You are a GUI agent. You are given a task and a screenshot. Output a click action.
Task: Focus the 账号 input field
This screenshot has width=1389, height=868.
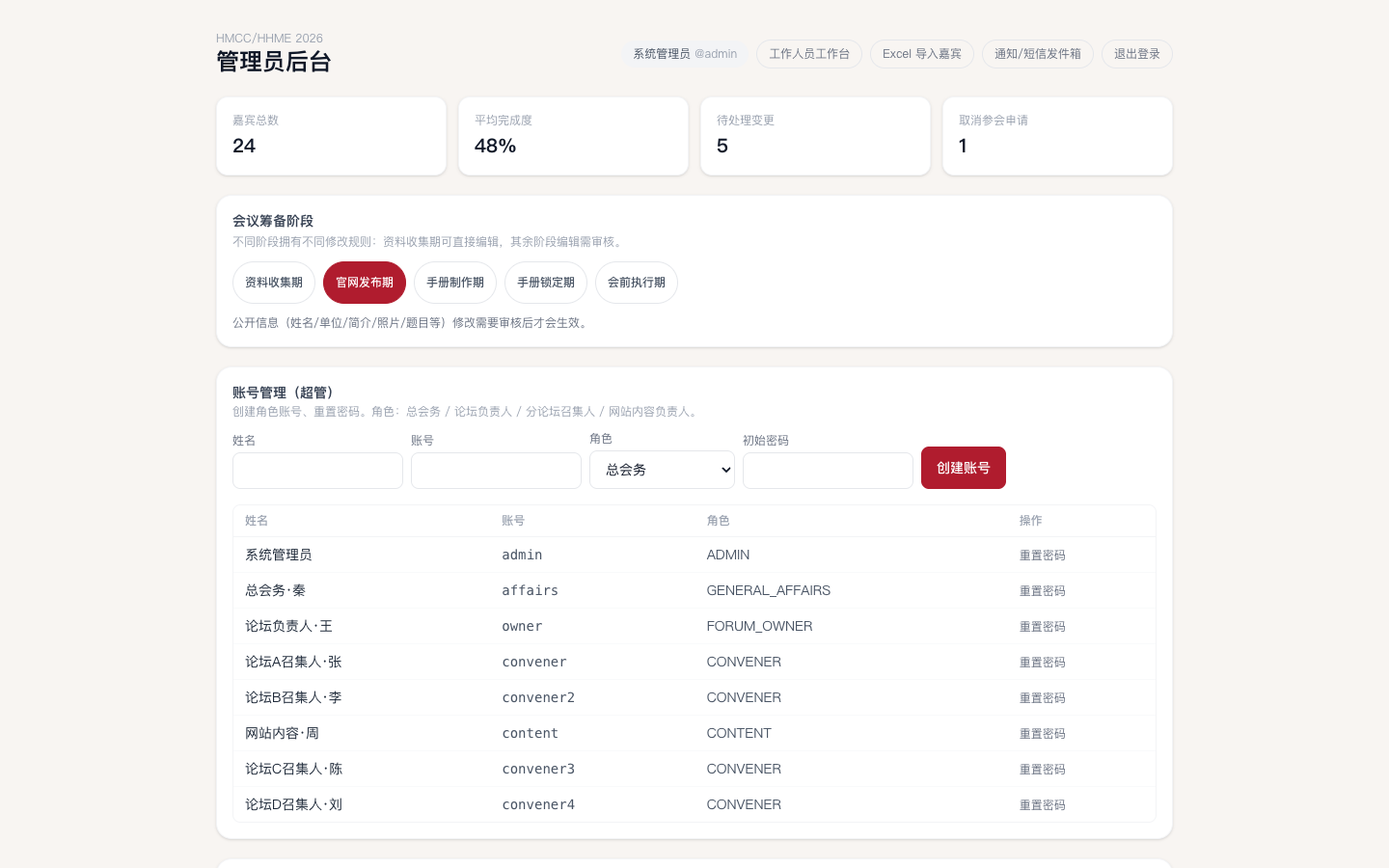[496, 471]
